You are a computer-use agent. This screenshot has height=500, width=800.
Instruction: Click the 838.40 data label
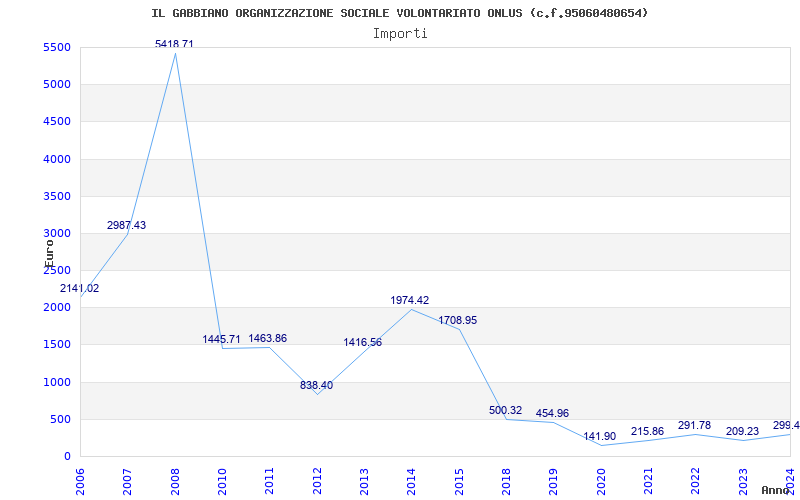coord(316,385)
